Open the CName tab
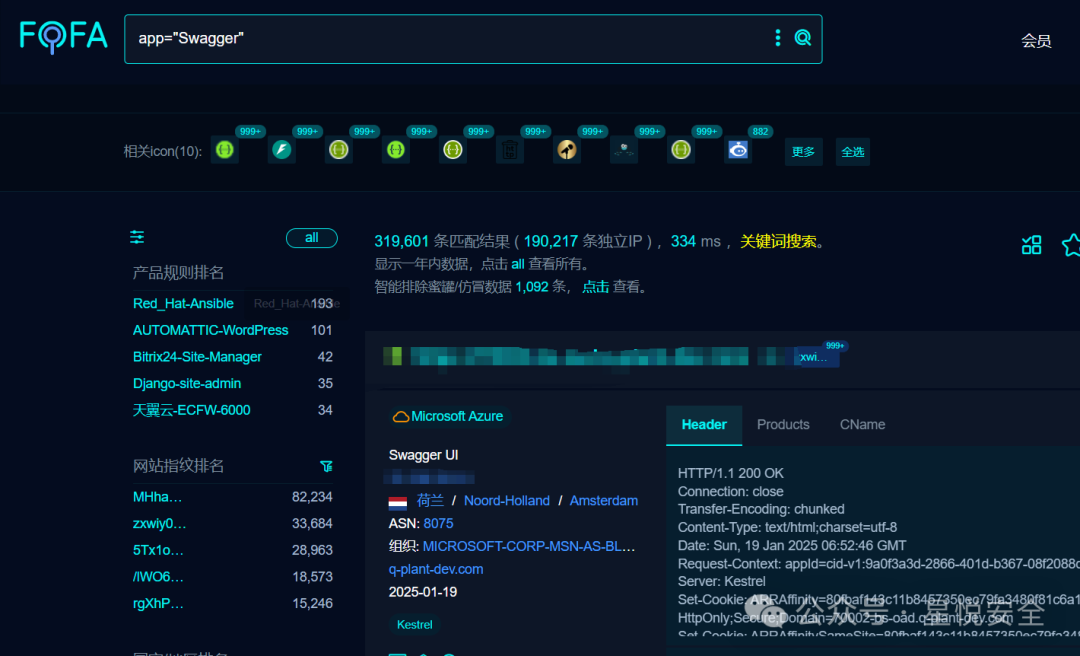This screenshot has width=1080, height=656. coord(862,424)
